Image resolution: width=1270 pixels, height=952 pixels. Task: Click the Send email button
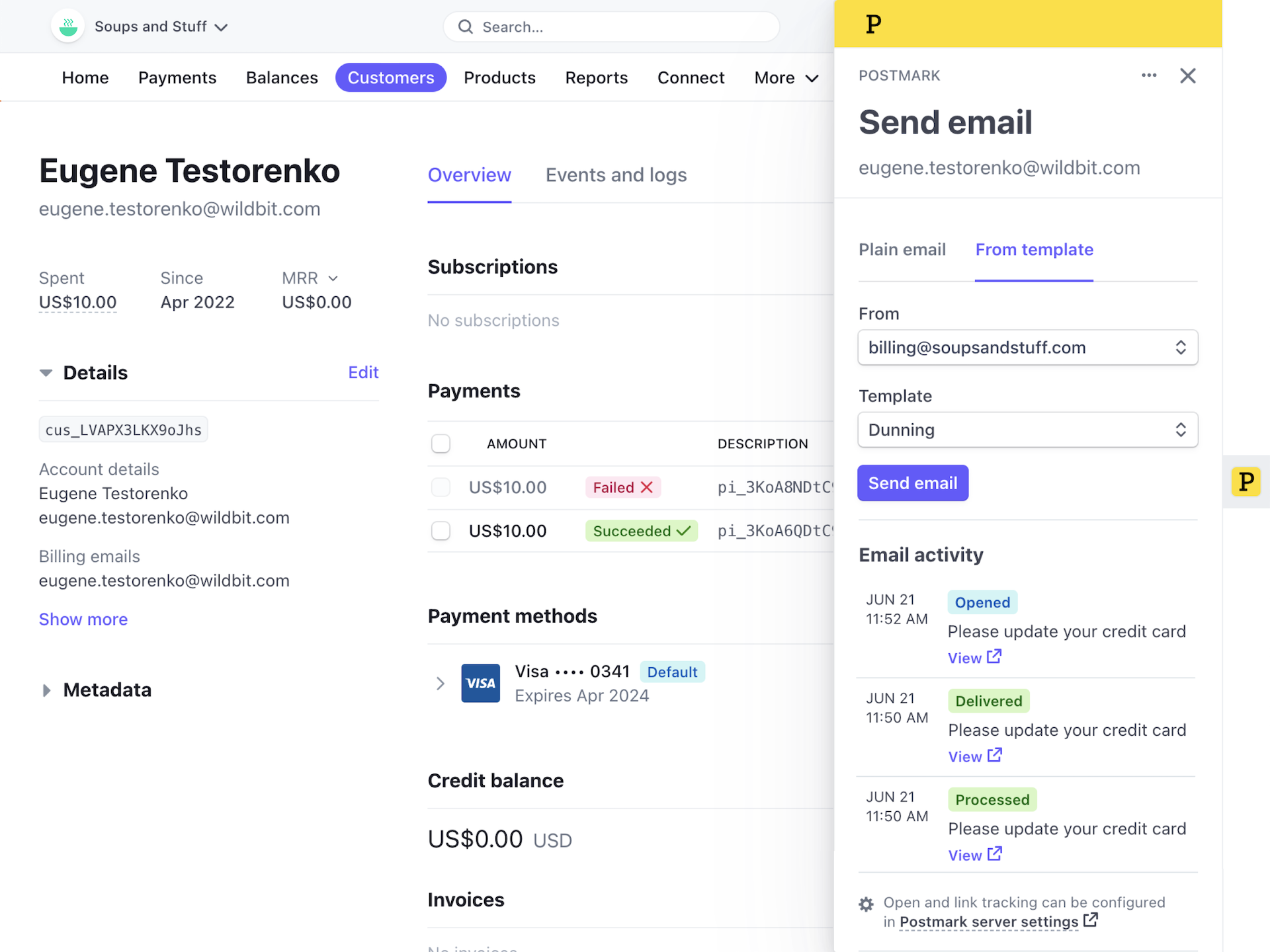pos(912,483)
